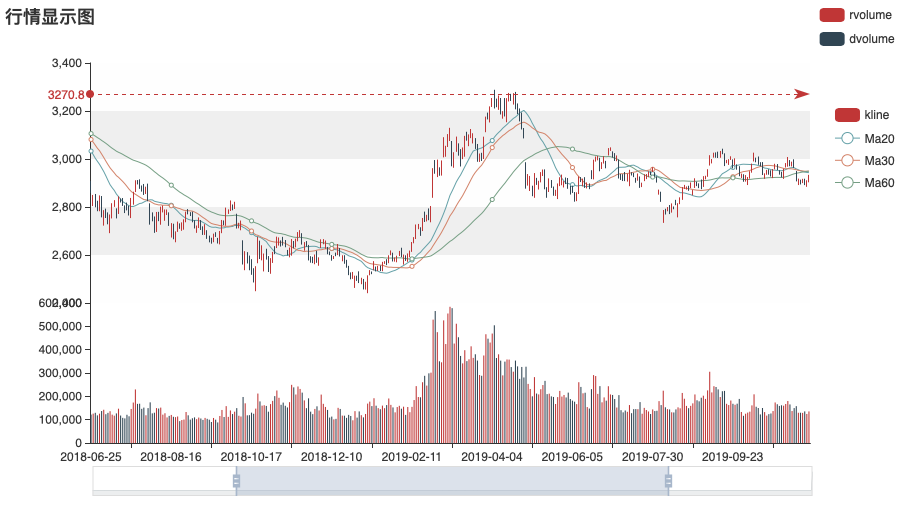
Task: Click the Ma30 legend line marker
Action: pos(846,160)
